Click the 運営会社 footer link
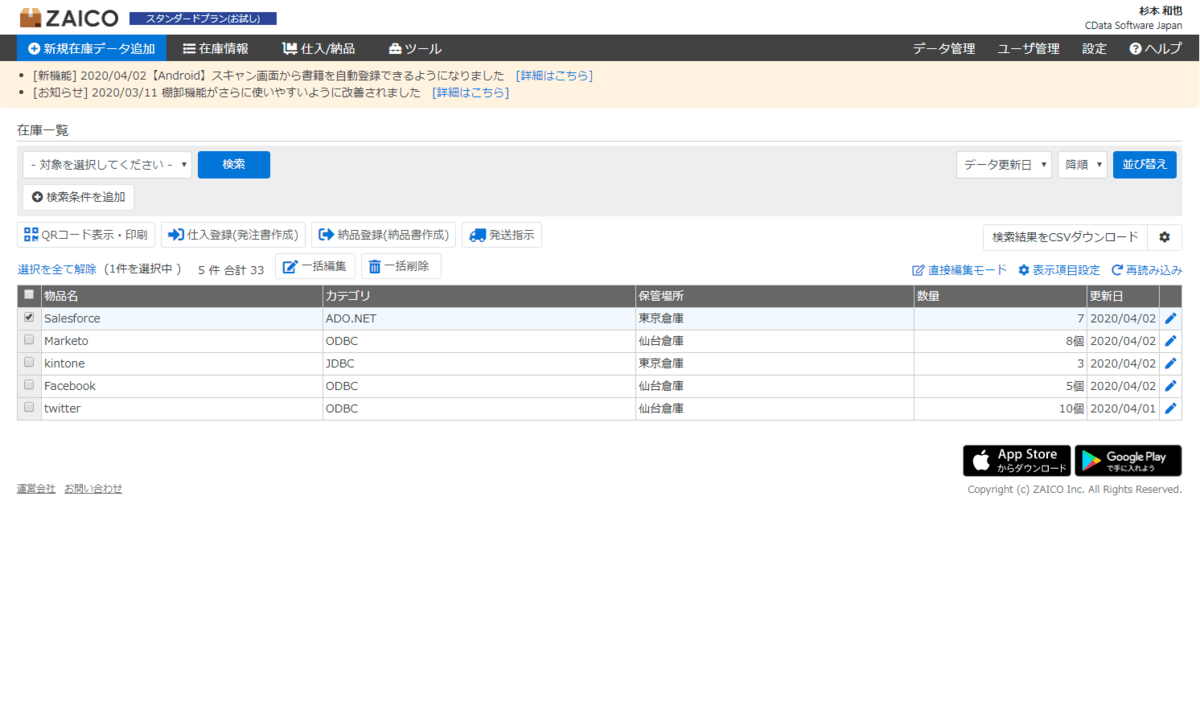This screenshot has height=706, width=1200. click(36, 488)
